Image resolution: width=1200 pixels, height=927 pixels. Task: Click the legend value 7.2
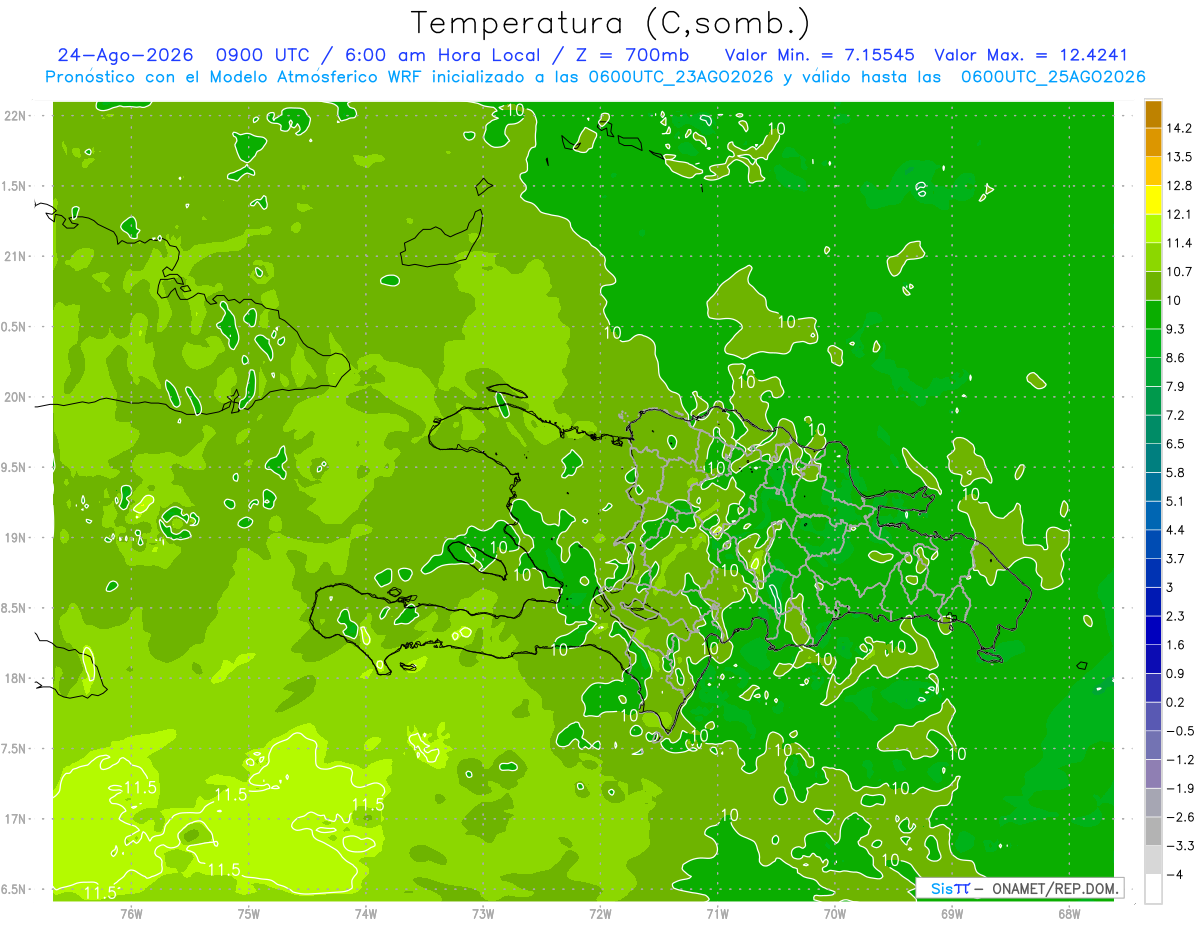1175,415
